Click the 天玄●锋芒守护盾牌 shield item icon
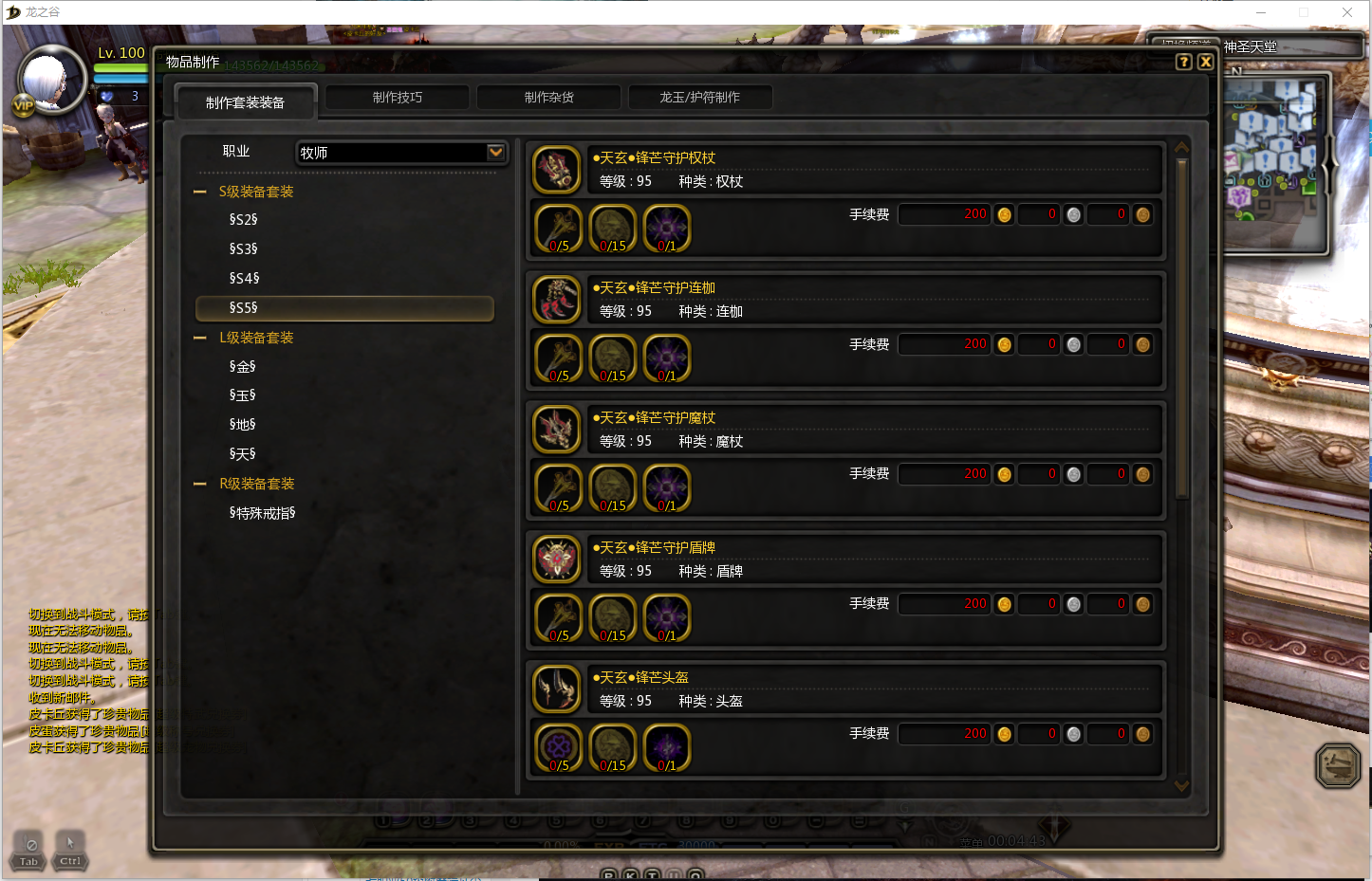This screenshot has height=881, width=1372. 557,560
